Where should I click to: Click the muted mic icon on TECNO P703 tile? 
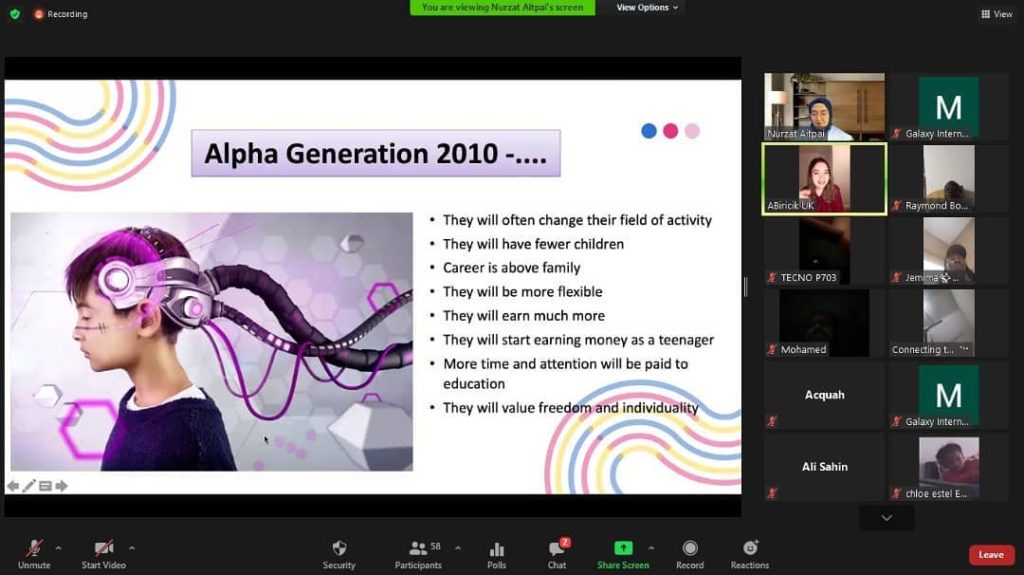click(772, 278)
